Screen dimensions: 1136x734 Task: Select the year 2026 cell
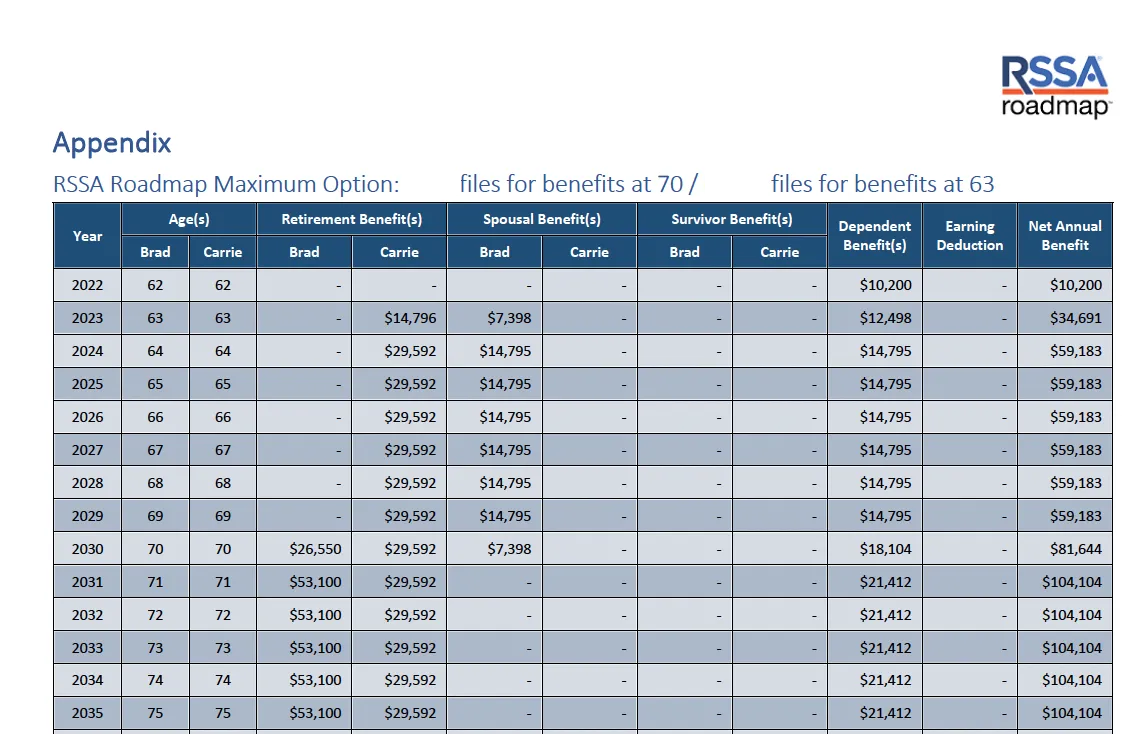[87, 417]
